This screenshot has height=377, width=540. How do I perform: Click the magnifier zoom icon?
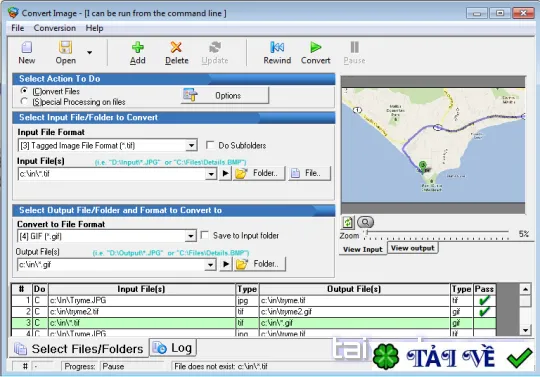pyautogui.click(x=365, y=222)
